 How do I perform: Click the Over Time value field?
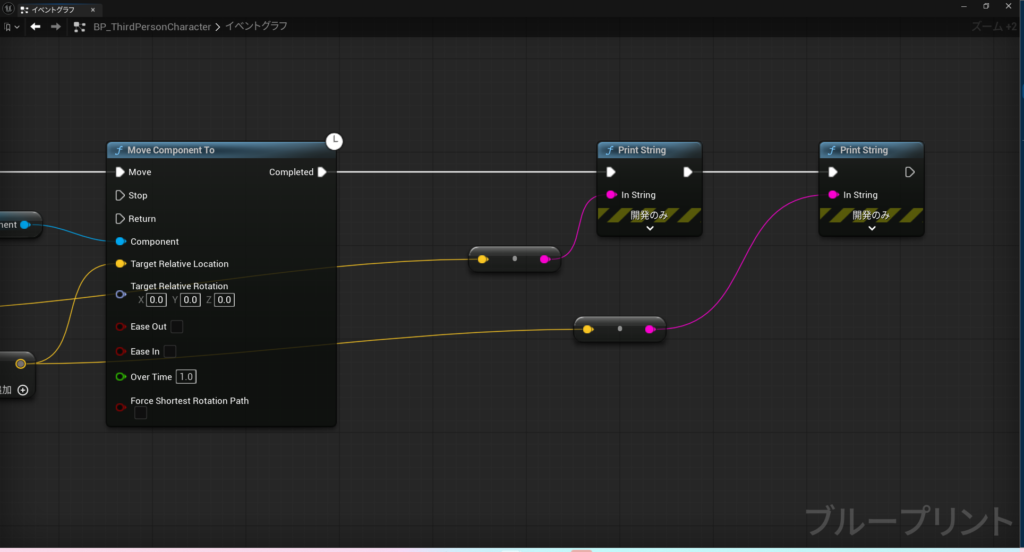point(186,377)
